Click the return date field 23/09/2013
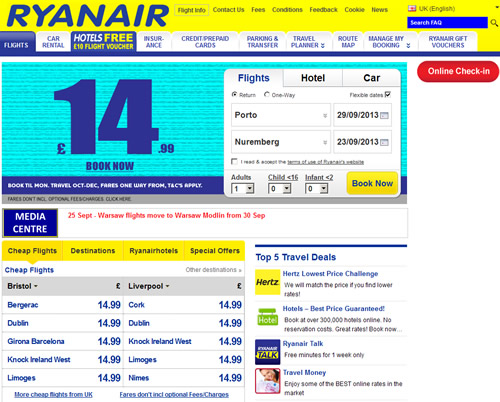Viewport: 500px width, 402px height. point(362,142)
